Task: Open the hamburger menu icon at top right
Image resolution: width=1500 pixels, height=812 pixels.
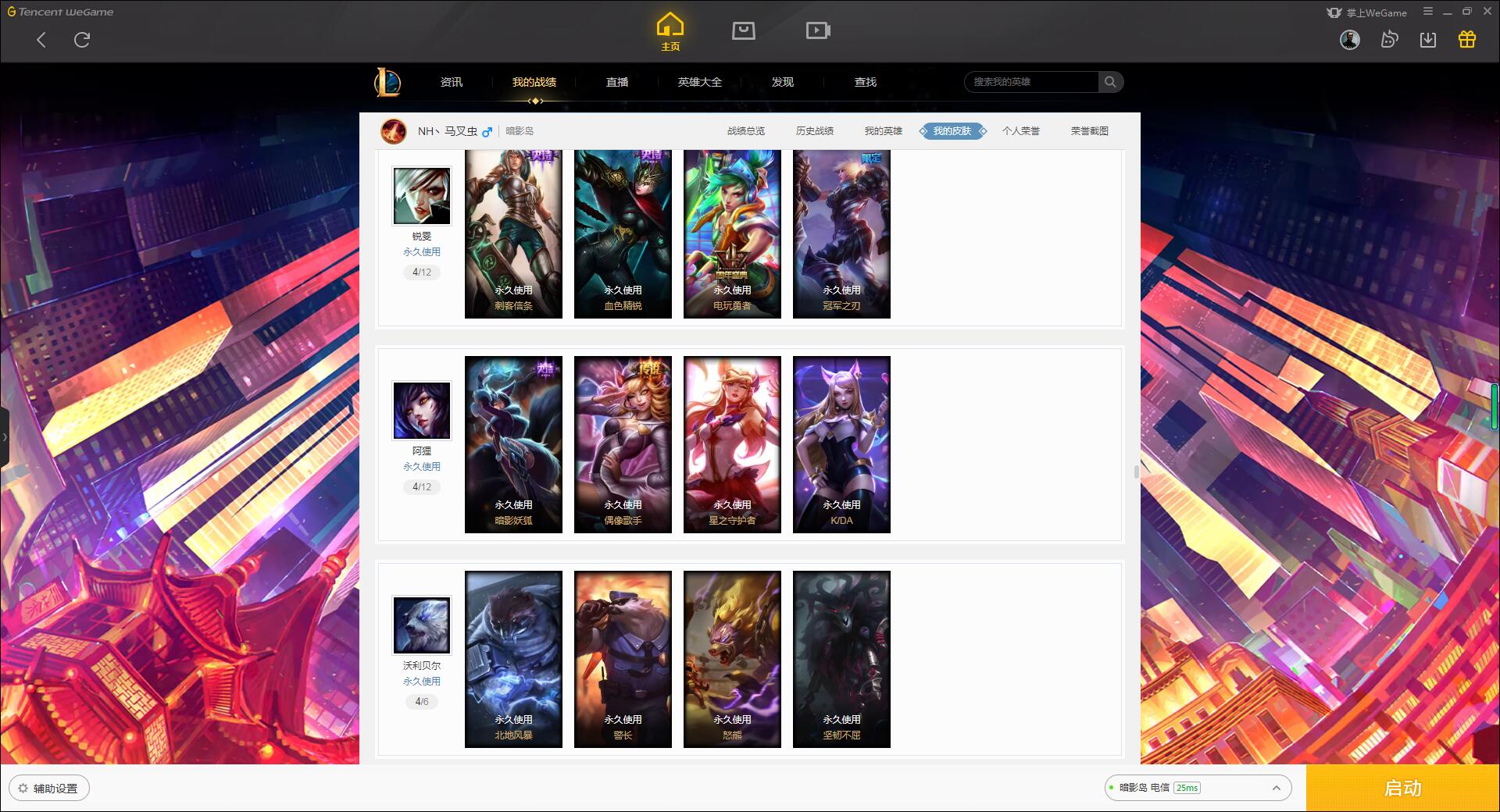Action: [x=1428, y=12]
